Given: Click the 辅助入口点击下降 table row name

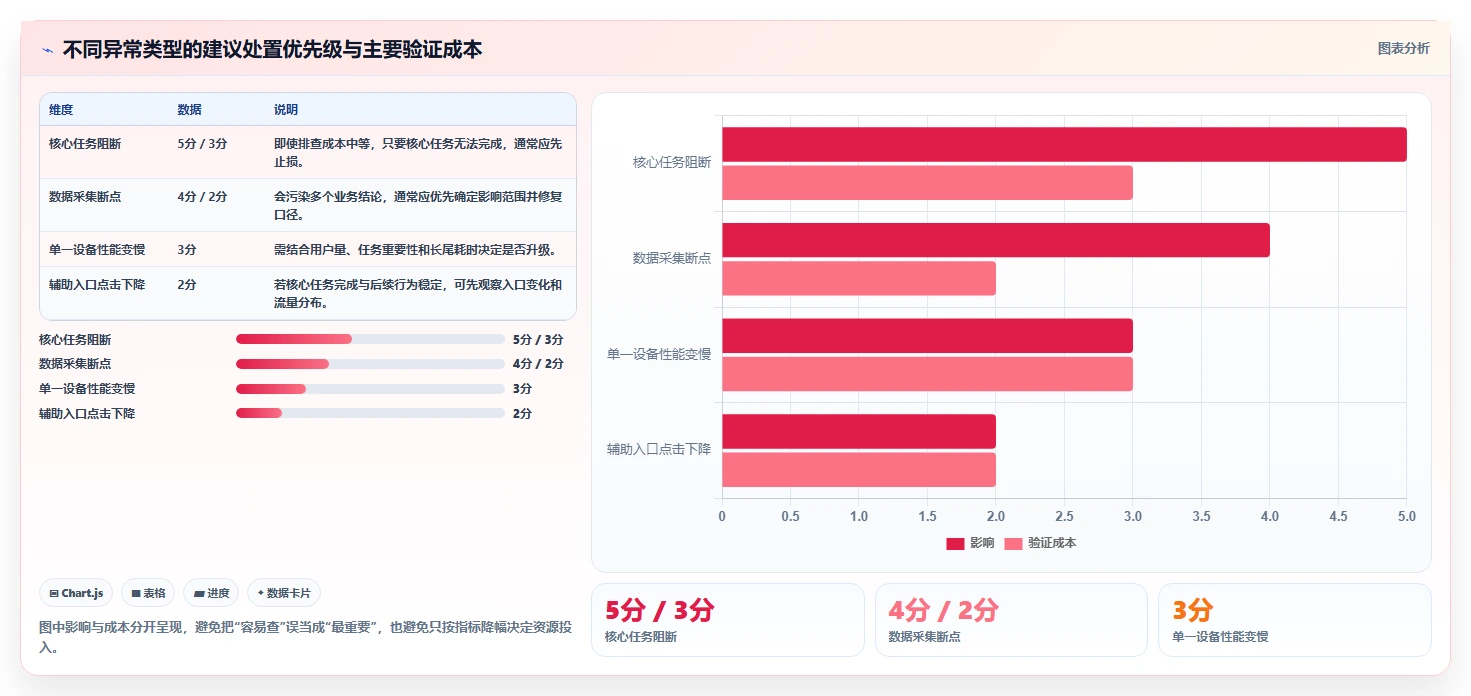Looking at the screenshot, I should (97, 285).
